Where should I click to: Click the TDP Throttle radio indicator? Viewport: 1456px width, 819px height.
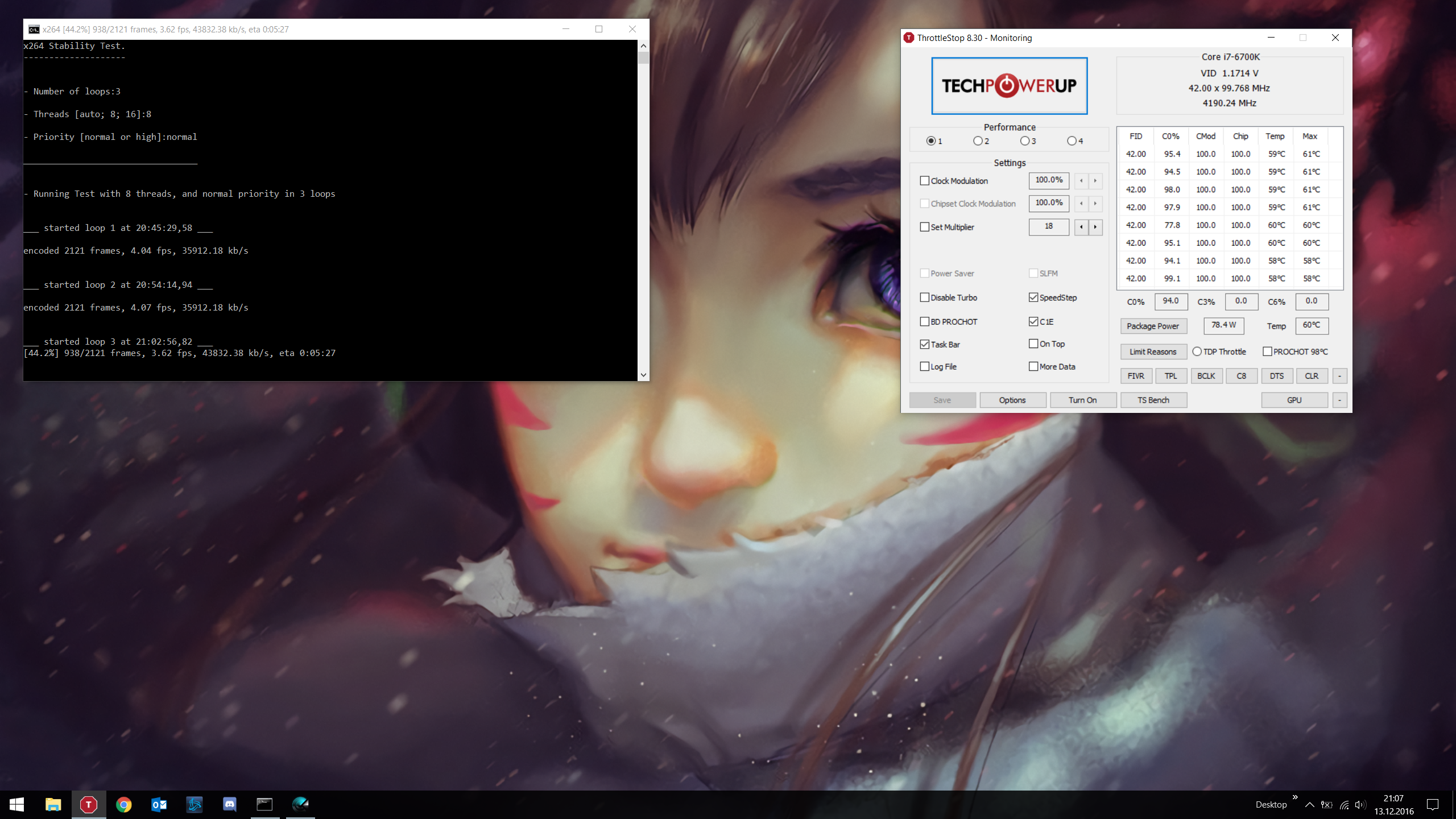[x=1197, y=351]
